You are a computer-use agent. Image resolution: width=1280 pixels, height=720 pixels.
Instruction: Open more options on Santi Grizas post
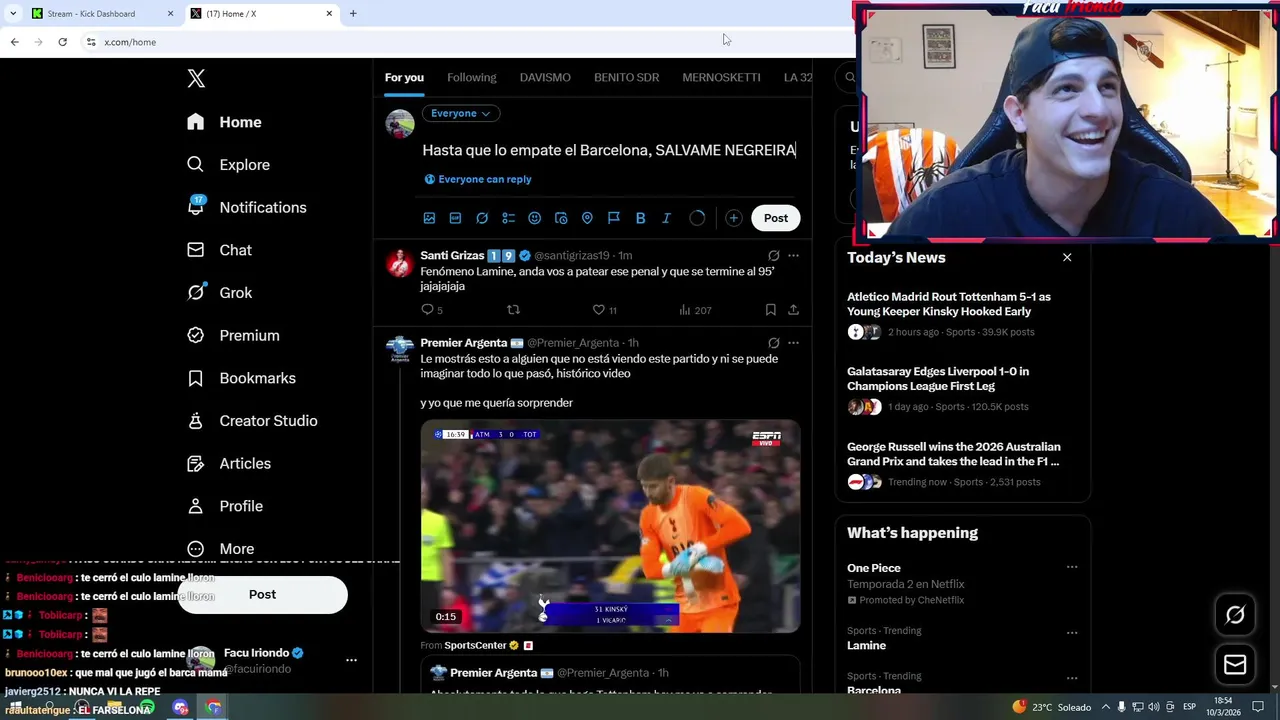(x=793, y=256)
